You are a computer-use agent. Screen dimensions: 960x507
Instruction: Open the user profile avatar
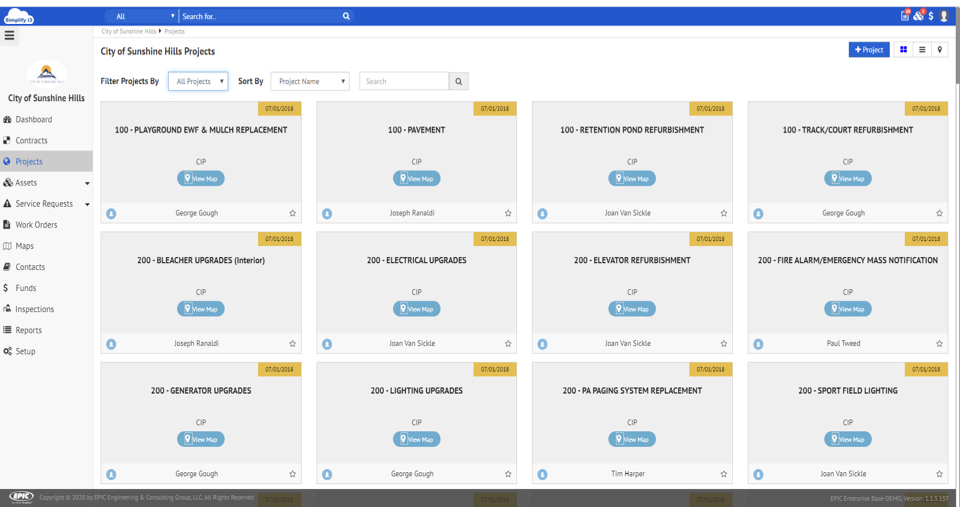tap(943, 16)
